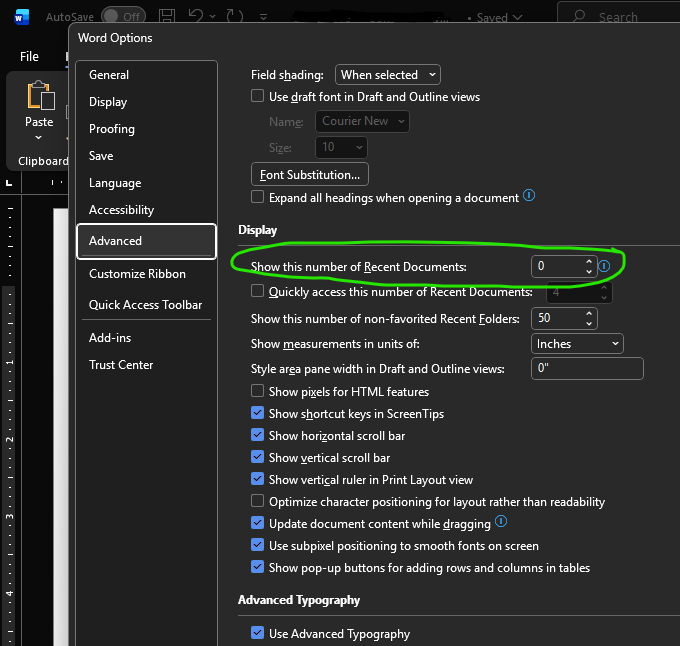Click the ruler tab selector icon
This screenshot has height=646, width=680.
[x=9, y=183]
